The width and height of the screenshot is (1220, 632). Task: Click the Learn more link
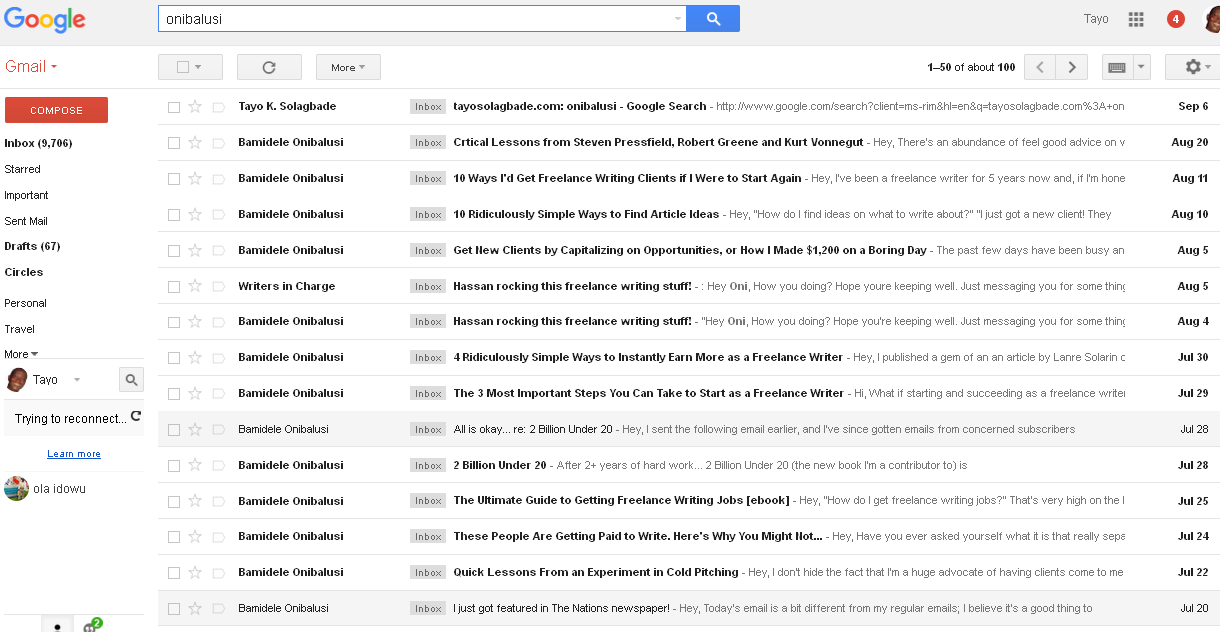pyautogui.click(x=74, y=454)
